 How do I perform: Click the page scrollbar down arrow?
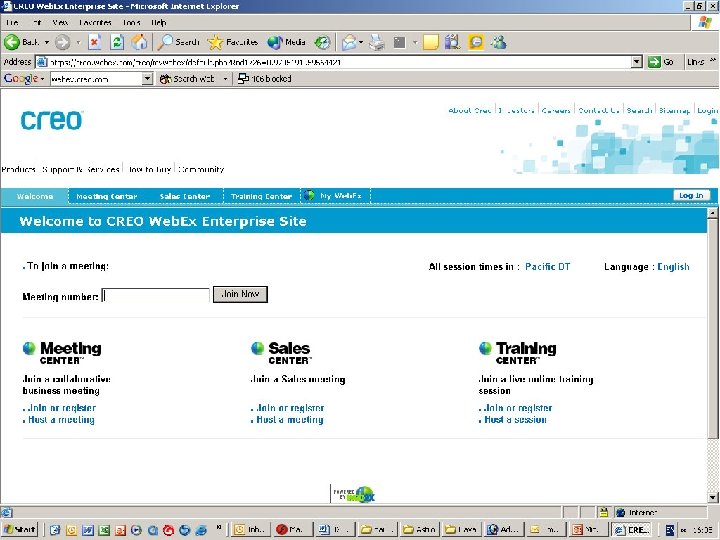point(713,497)
